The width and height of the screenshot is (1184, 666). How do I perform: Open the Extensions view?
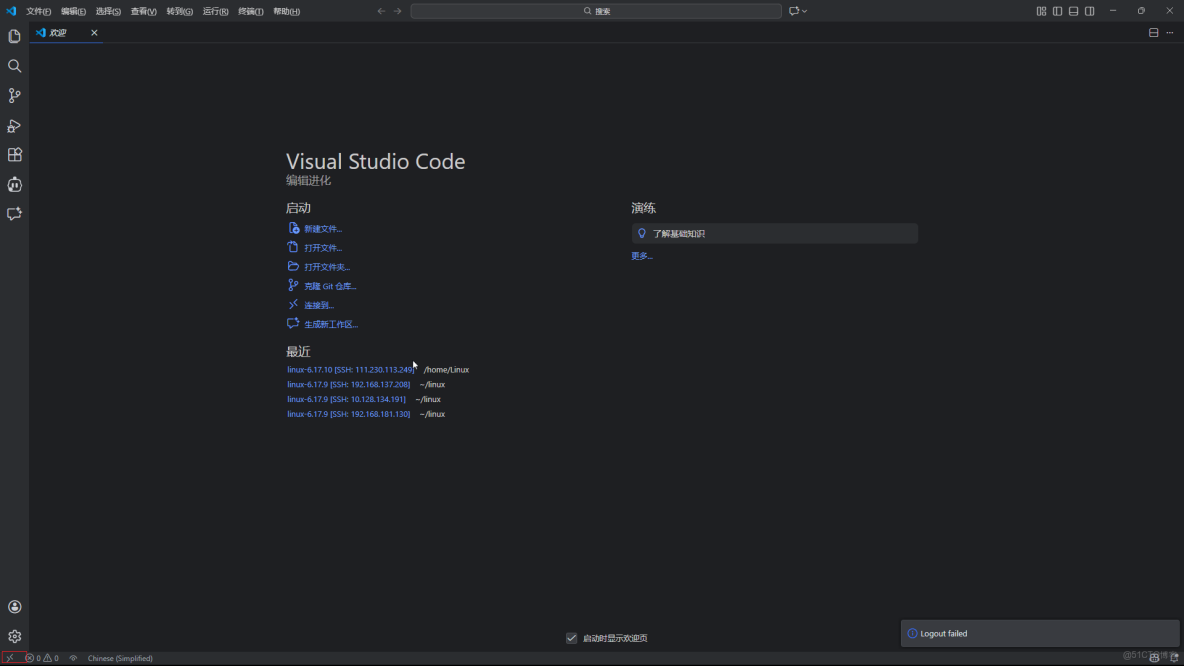(x=14, y=155)
